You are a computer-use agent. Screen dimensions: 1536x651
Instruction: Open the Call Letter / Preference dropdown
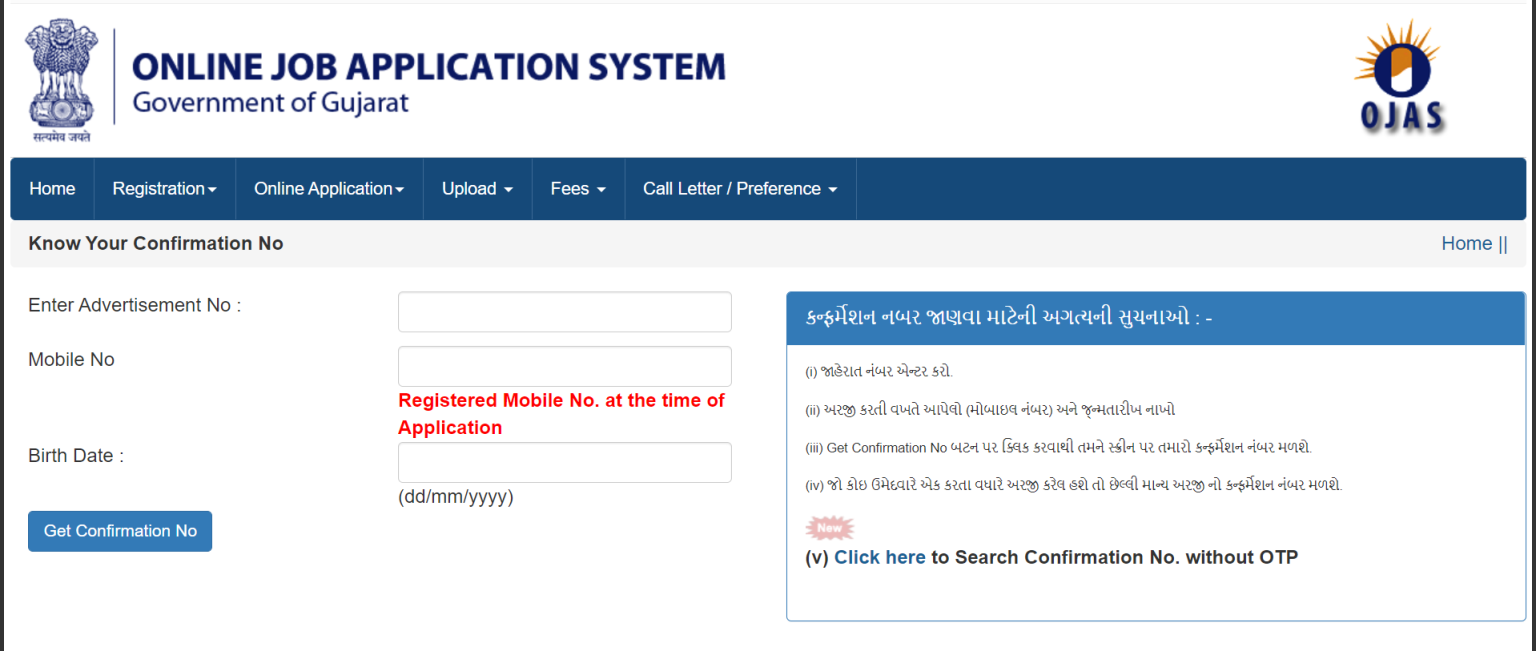[740, 188]
